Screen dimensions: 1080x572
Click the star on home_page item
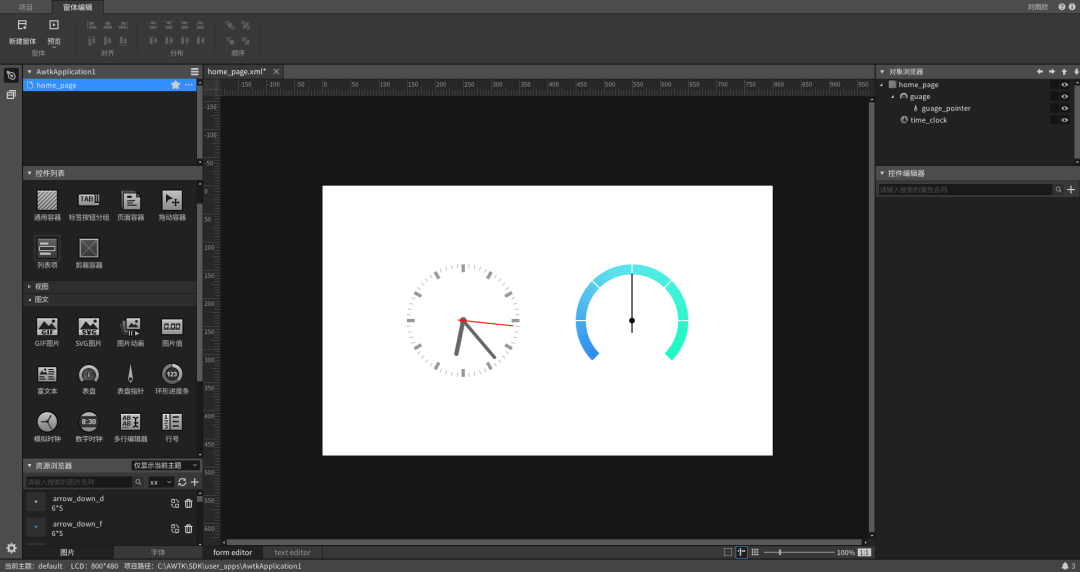[x=176, y=85]
